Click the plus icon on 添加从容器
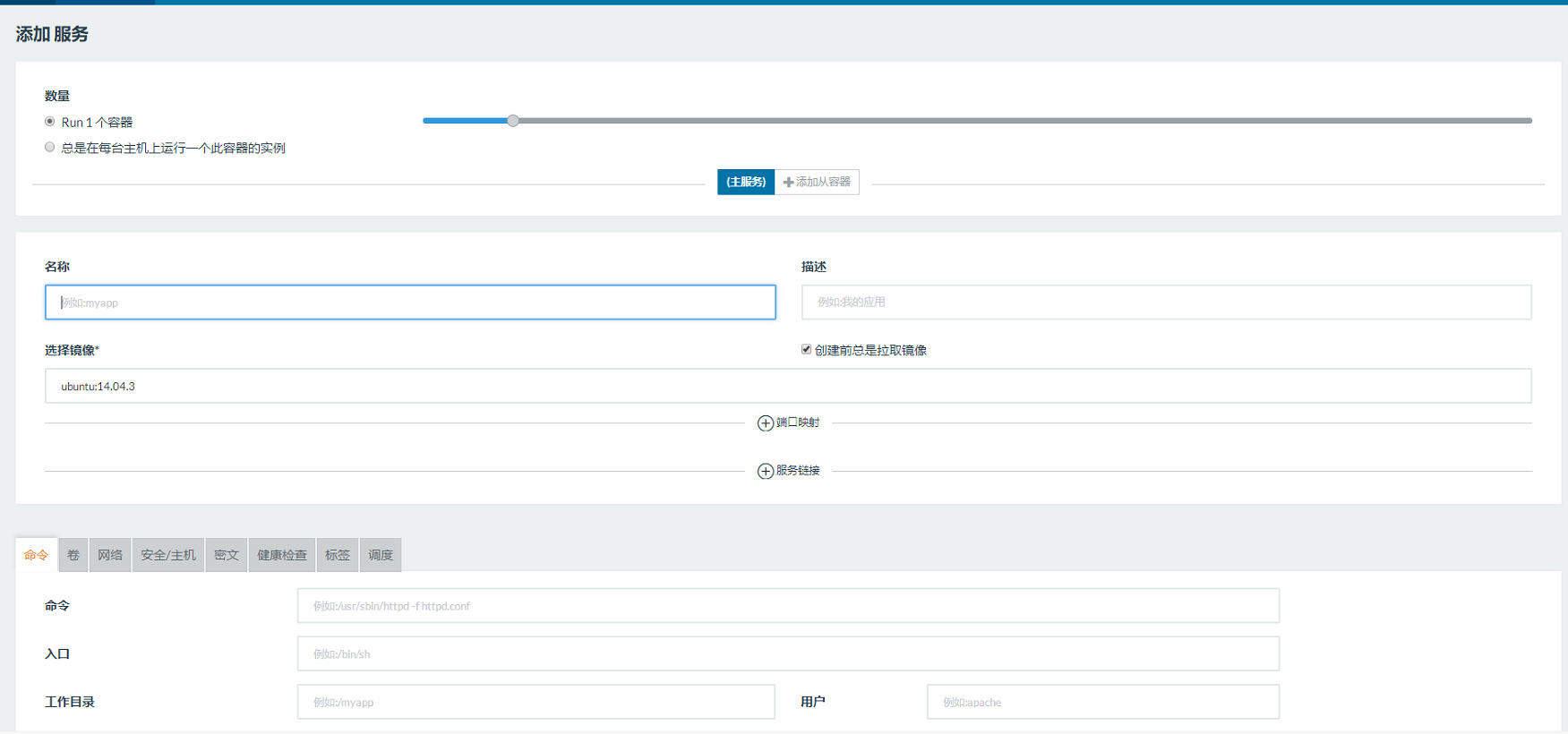Viewport: 1568px width, 734px height. pos(788,183)
